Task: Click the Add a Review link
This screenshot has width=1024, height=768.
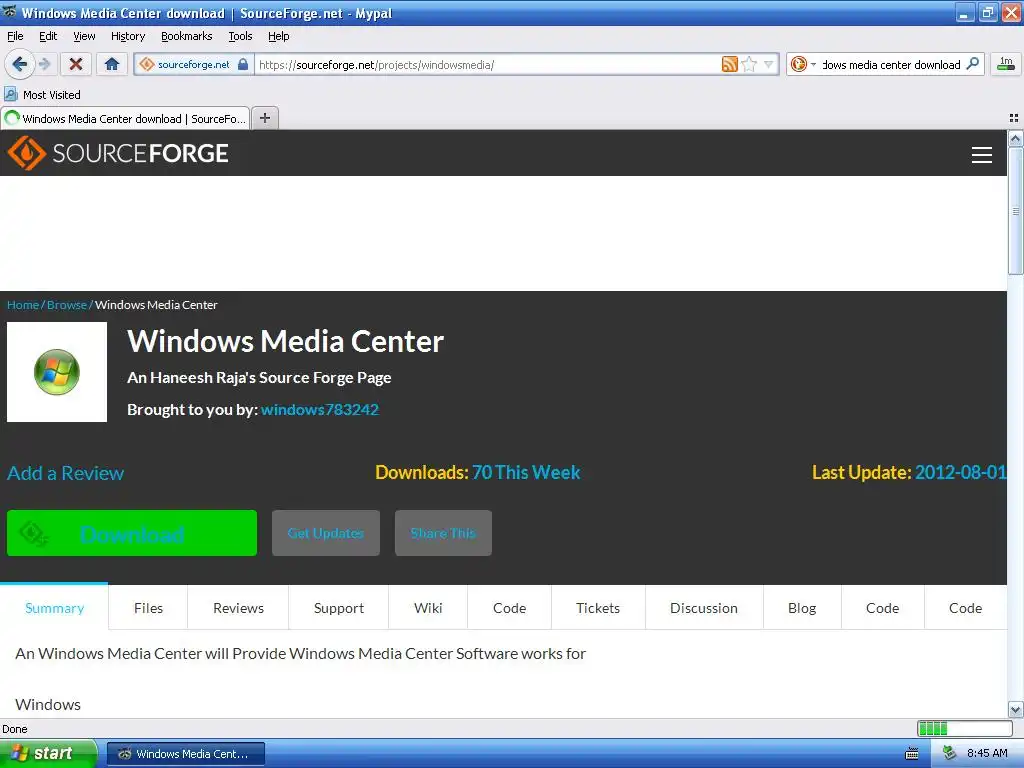Action: point(65,473)
